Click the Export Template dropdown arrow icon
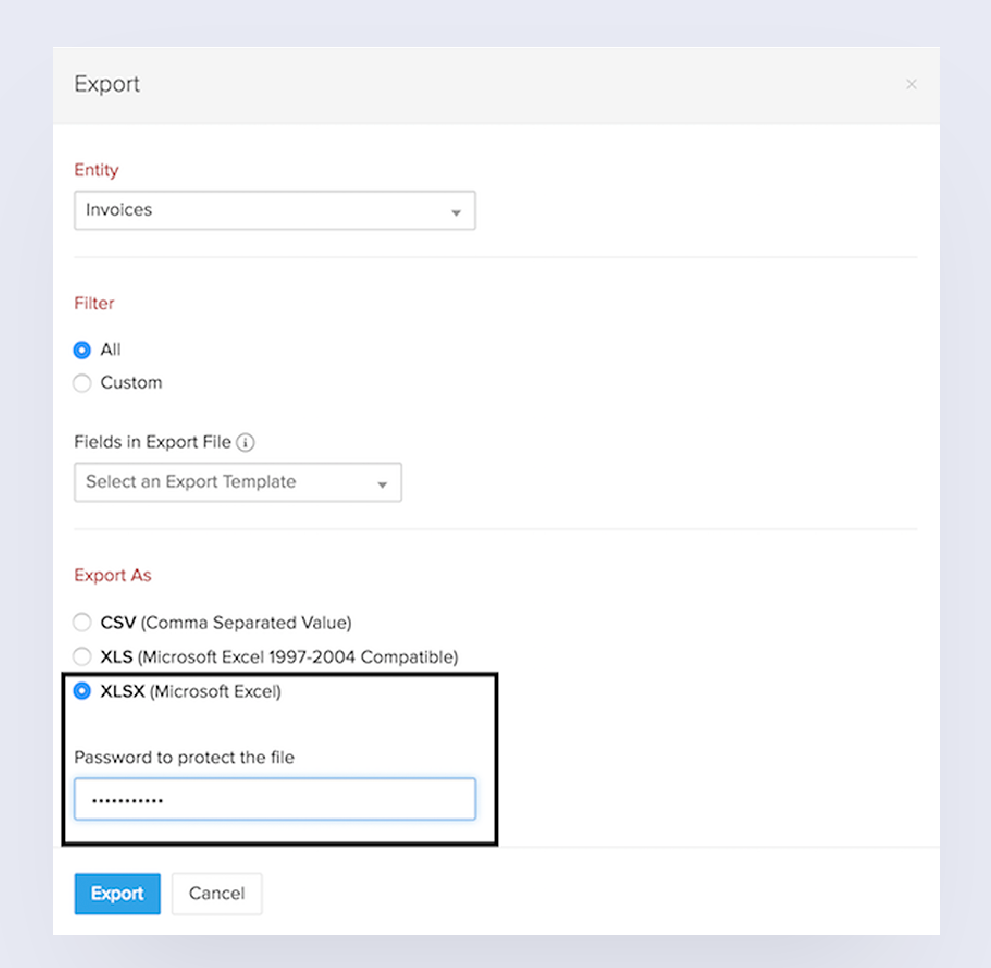The width and height of the screenshot is (991, 968). 382,485
